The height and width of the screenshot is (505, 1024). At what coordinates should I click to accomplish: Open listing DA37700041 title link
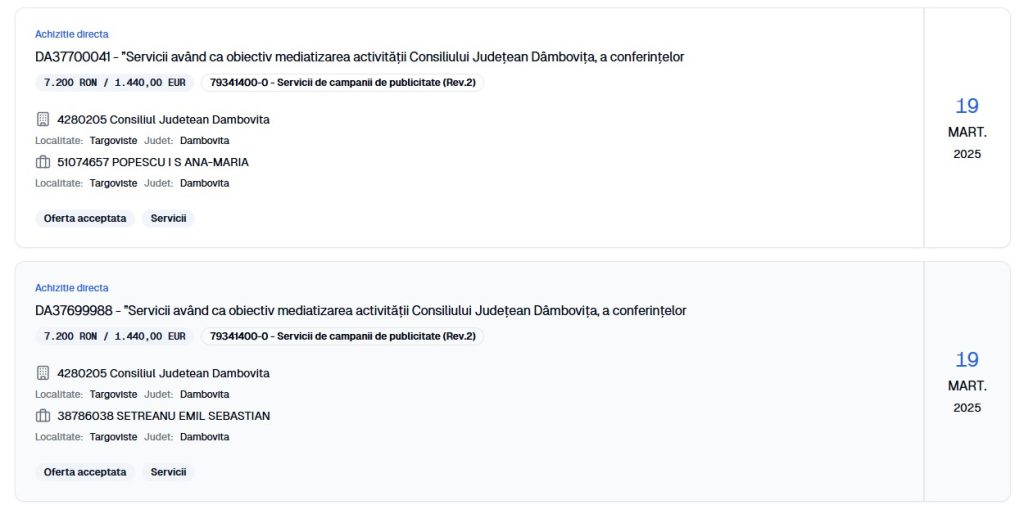click(359, 57)
